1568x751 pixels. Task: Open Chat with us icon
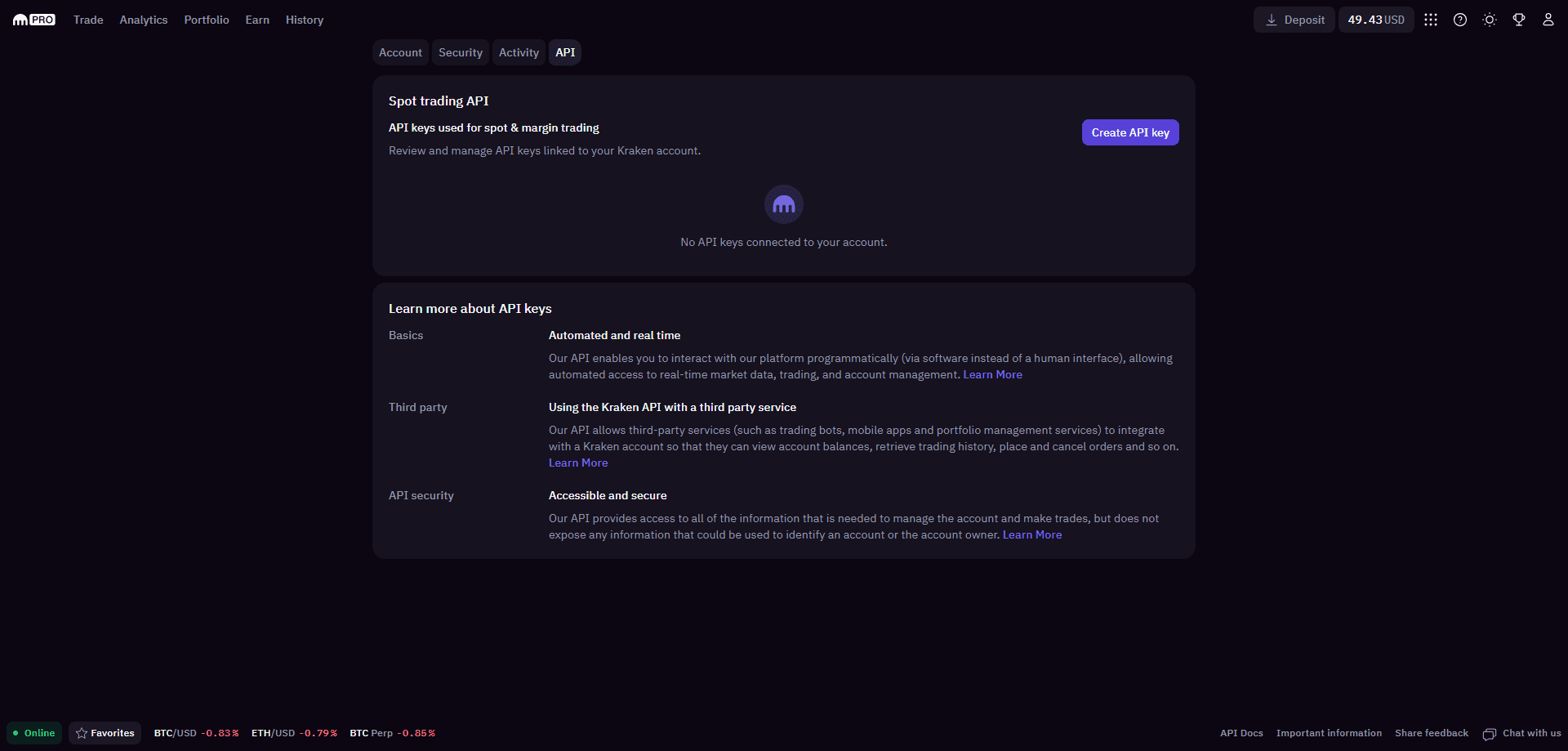pos(1490,734)
